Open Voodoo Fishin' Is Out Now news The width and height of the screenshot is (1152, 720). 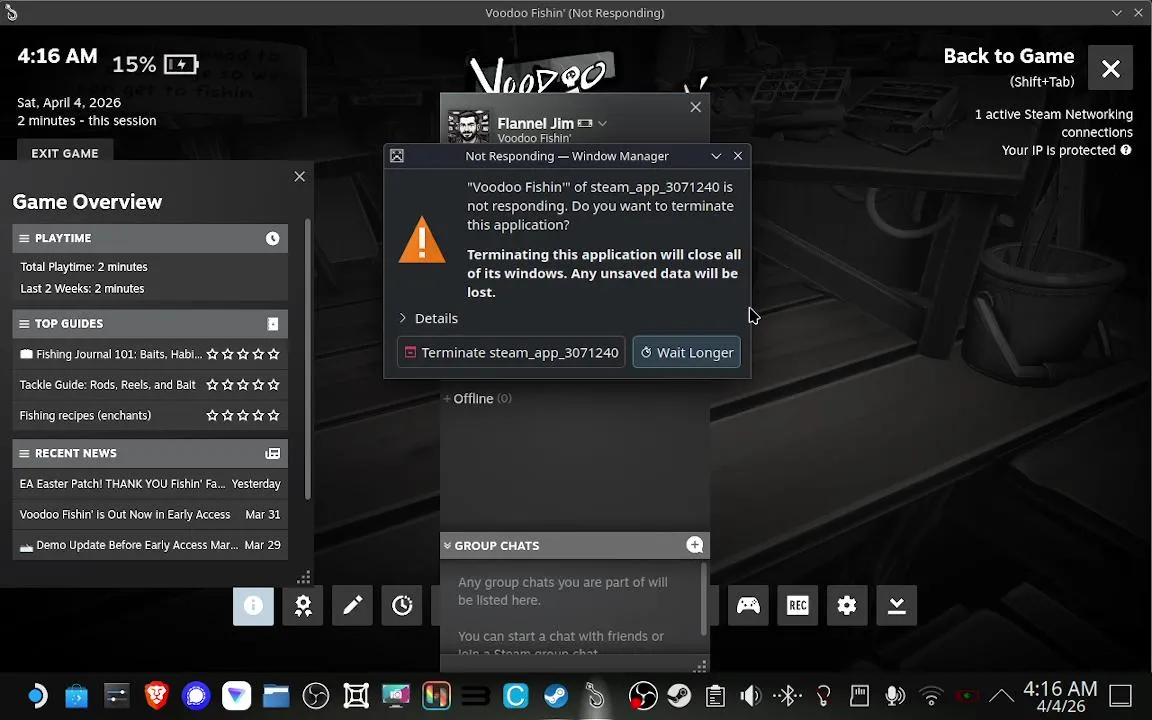150,514
